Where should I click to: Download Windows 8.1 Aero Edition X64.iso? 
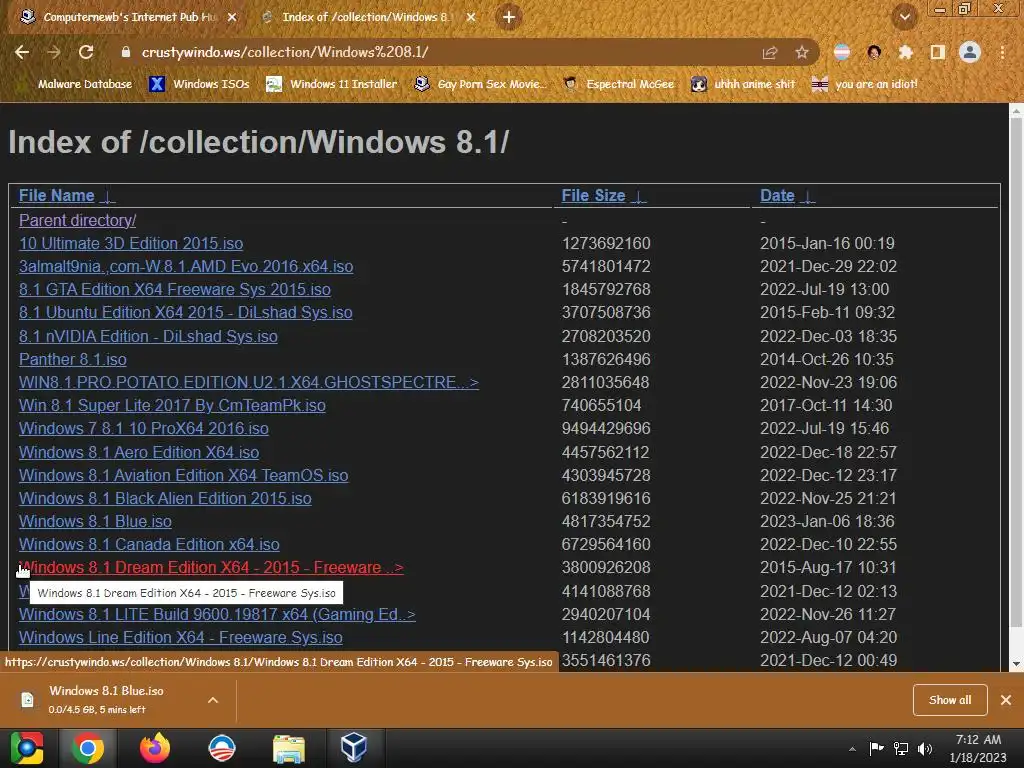[x=138, y=452]
